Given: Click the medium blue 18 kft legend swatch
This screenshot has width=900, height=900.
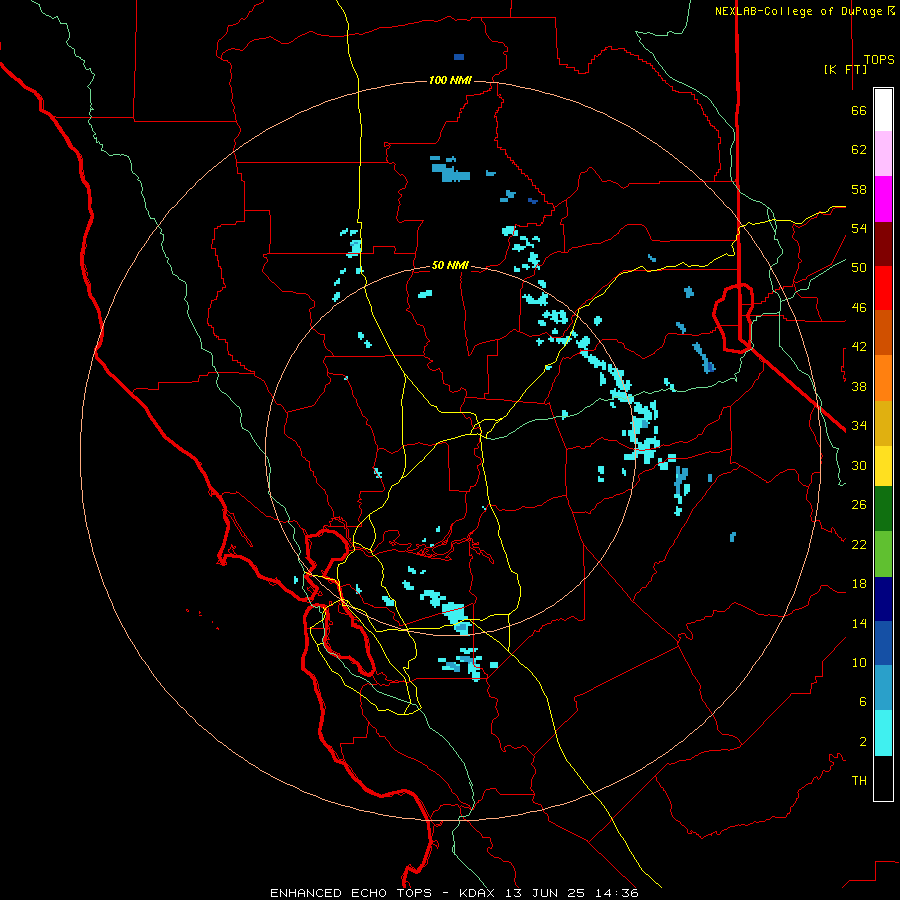Looking at the screenshot, I should click(883, 643).
